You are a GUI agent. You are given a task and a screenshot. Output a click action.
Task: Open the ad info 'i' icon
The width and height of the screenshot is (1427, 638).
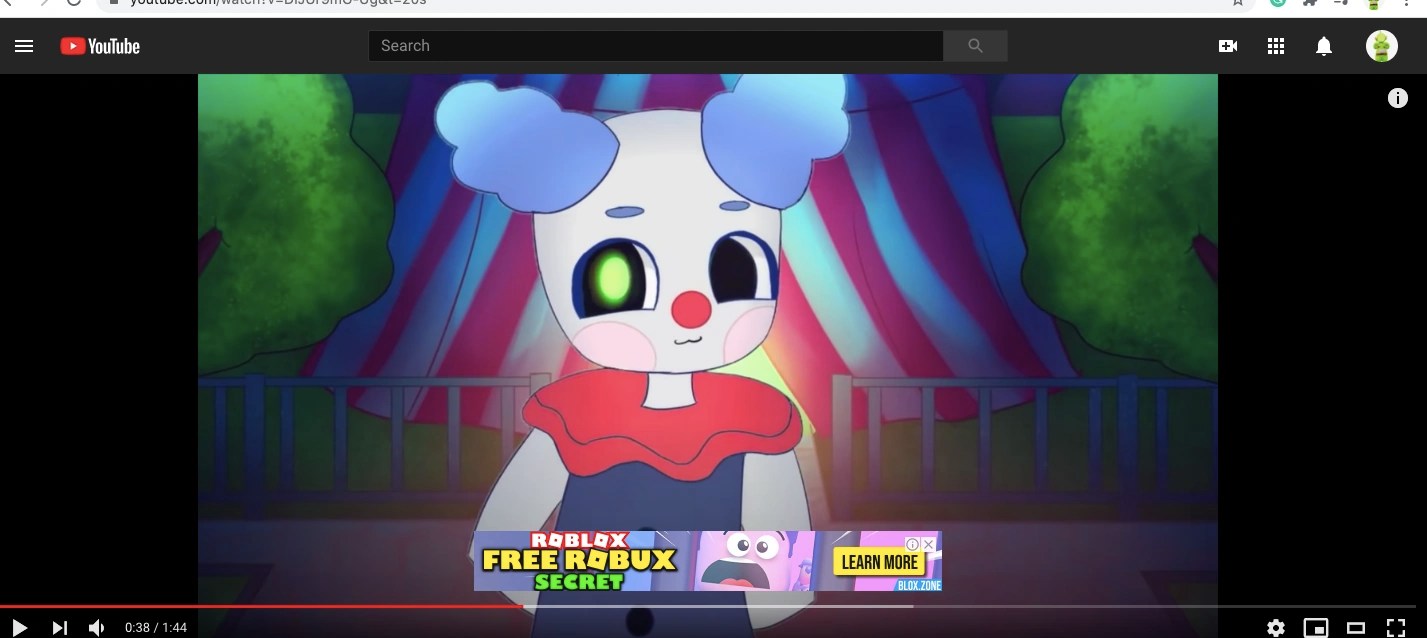[913, 545]
